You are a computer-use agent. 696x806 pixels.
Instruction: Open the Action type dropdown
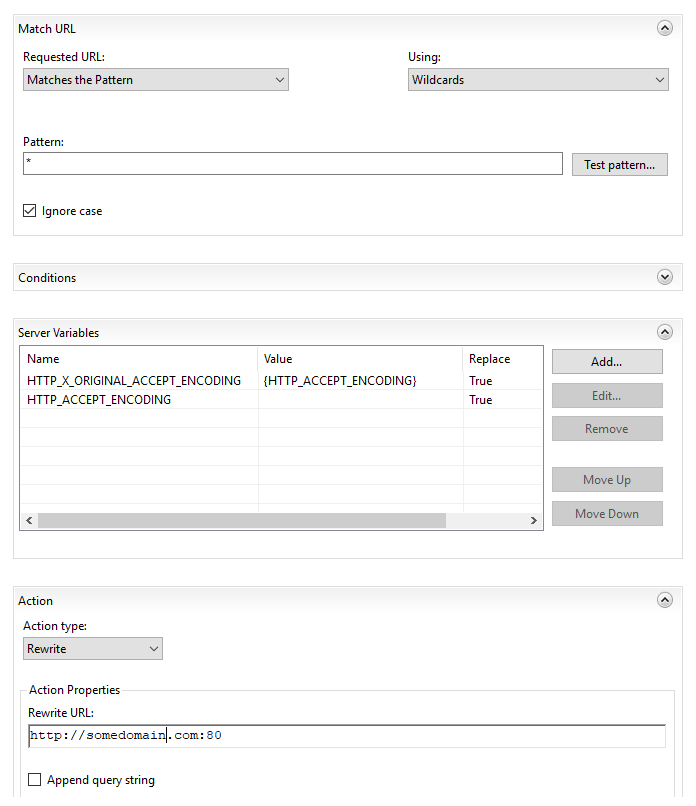[x=93, y=649]
